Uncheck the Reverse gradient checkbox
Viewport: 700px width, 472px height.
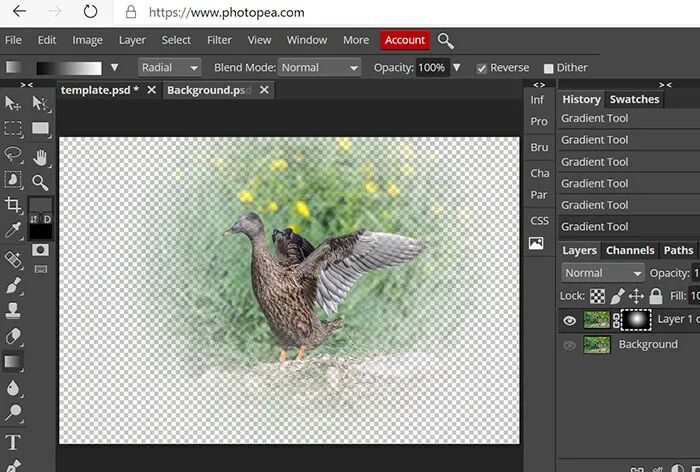click(x=481, y=68)
